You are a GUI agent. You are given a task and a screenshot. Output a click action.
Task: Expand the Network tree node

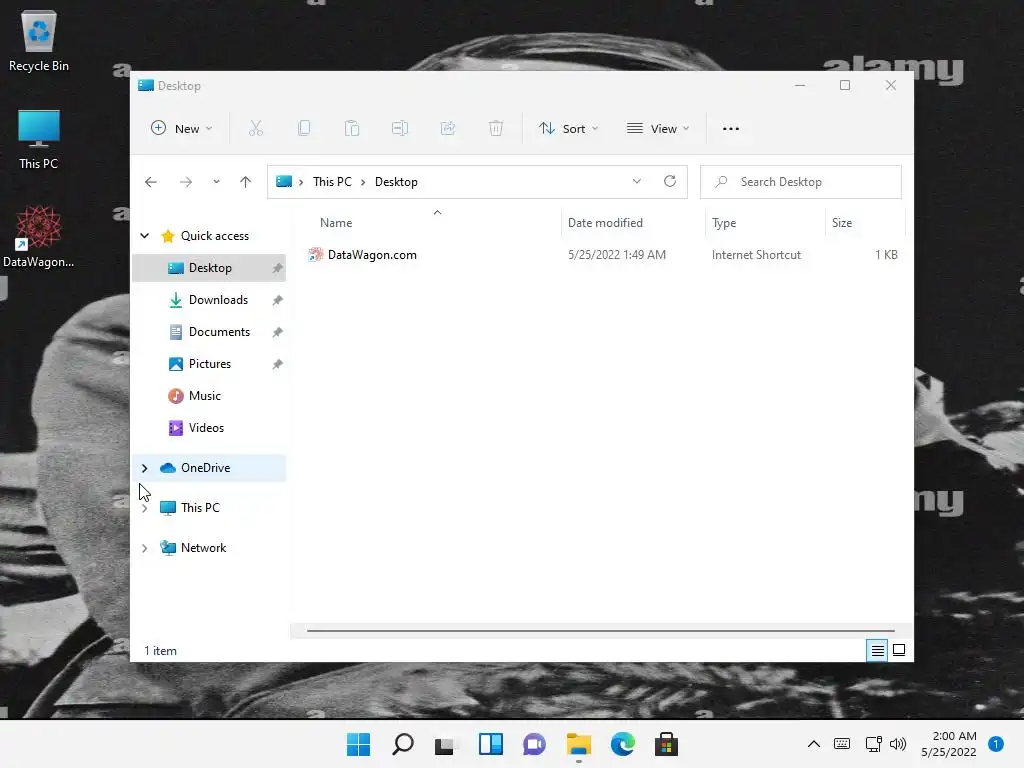[x=145, y=549]
